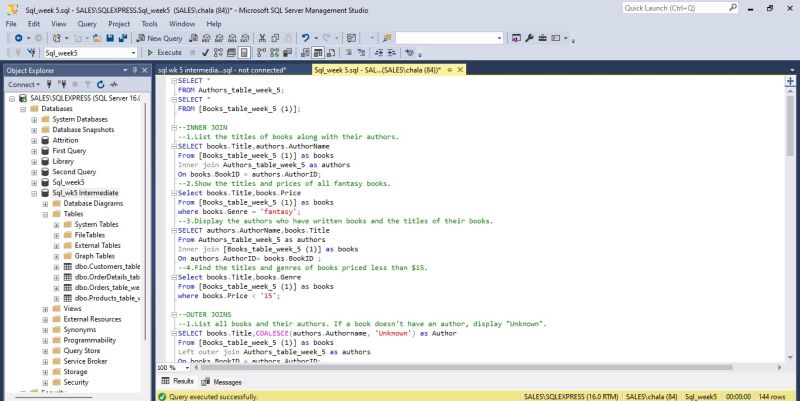Screen dimensions: 800x401
Task: Collapse the Tables folder node
Action: tap(46, 214)
